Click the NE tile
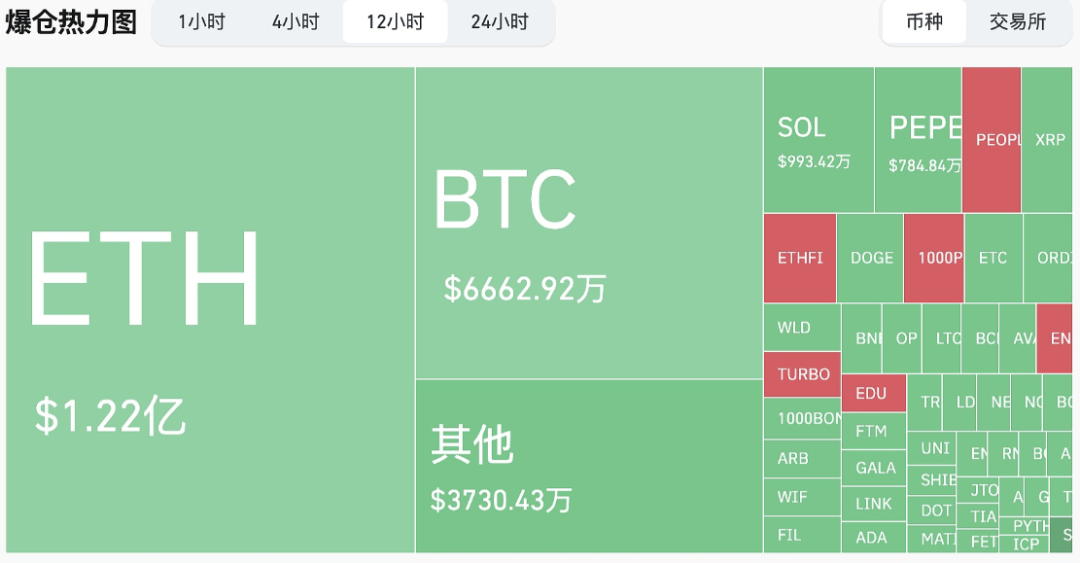 pos(994,402)
